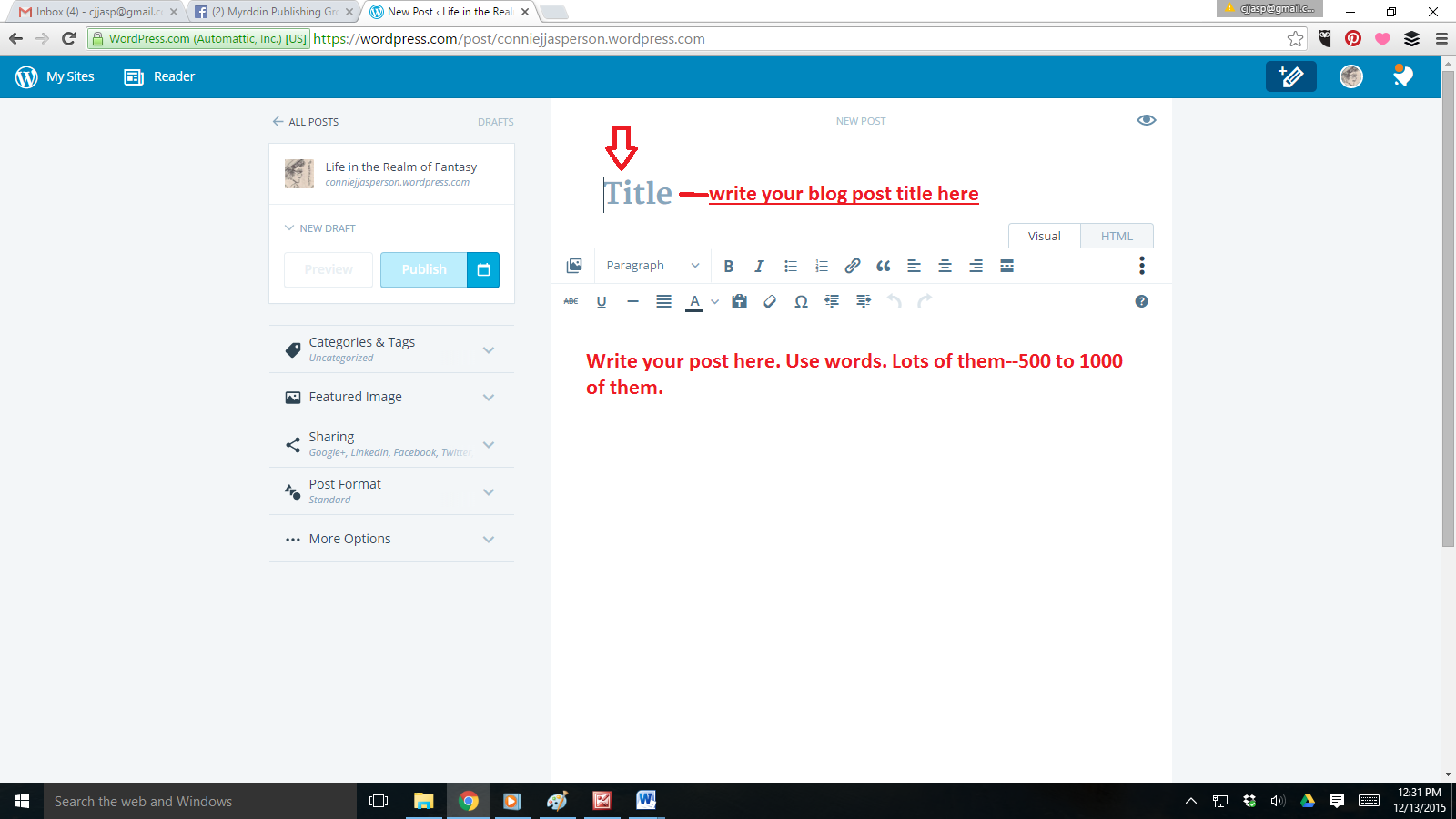This screenshot has height=819, width=1456.
Task: Go back to All Posts
Action: tap(305, 122)
